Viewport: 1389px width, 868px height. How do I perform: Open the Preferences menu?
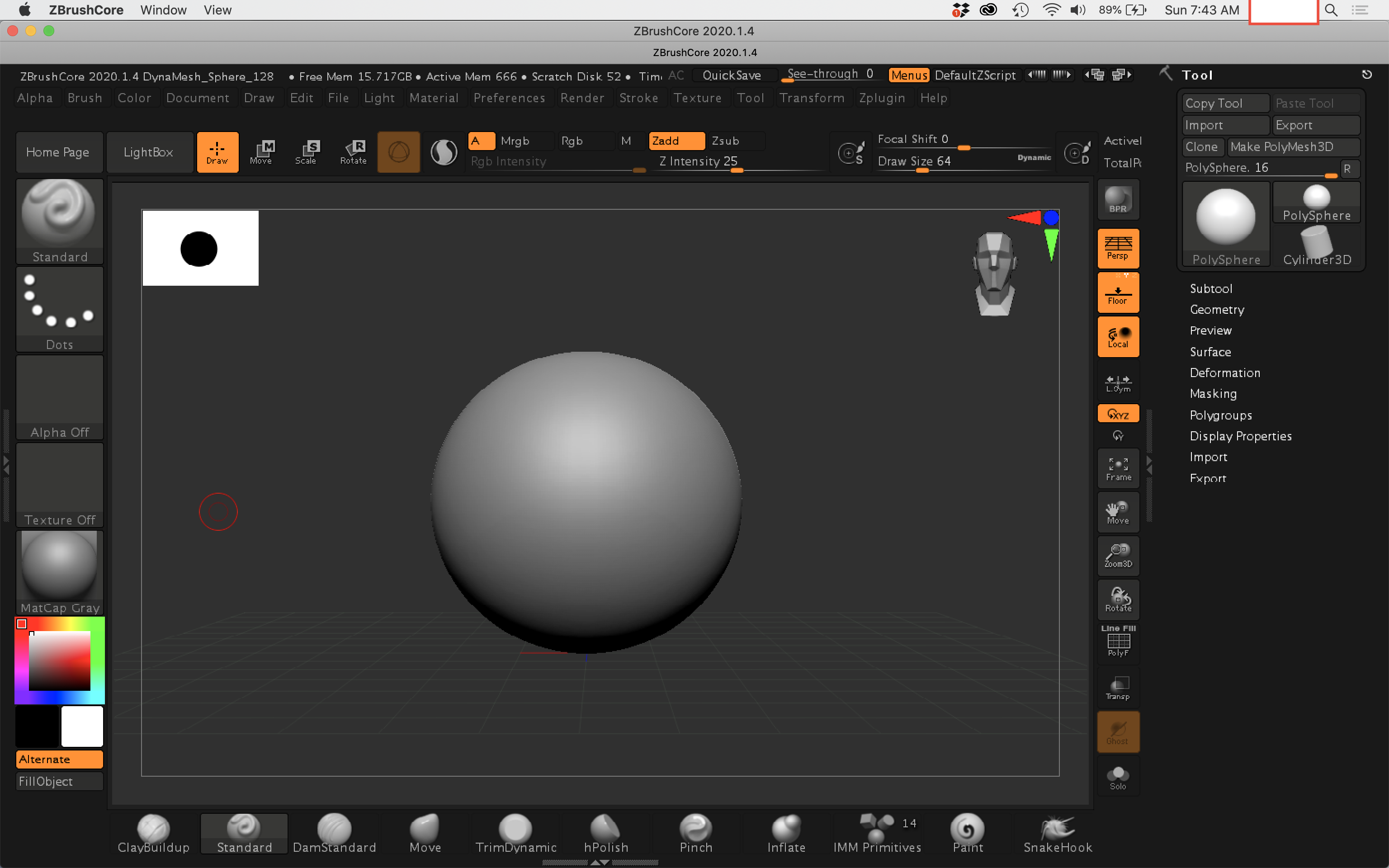coord(509,98)
